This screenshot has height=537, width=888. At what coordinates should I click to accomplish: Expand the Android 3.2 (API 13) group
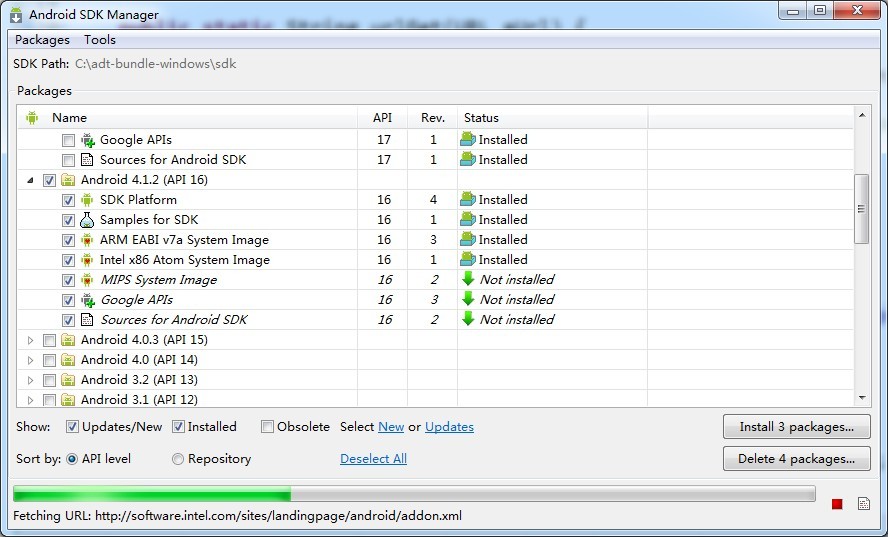(x=31, y=381)
